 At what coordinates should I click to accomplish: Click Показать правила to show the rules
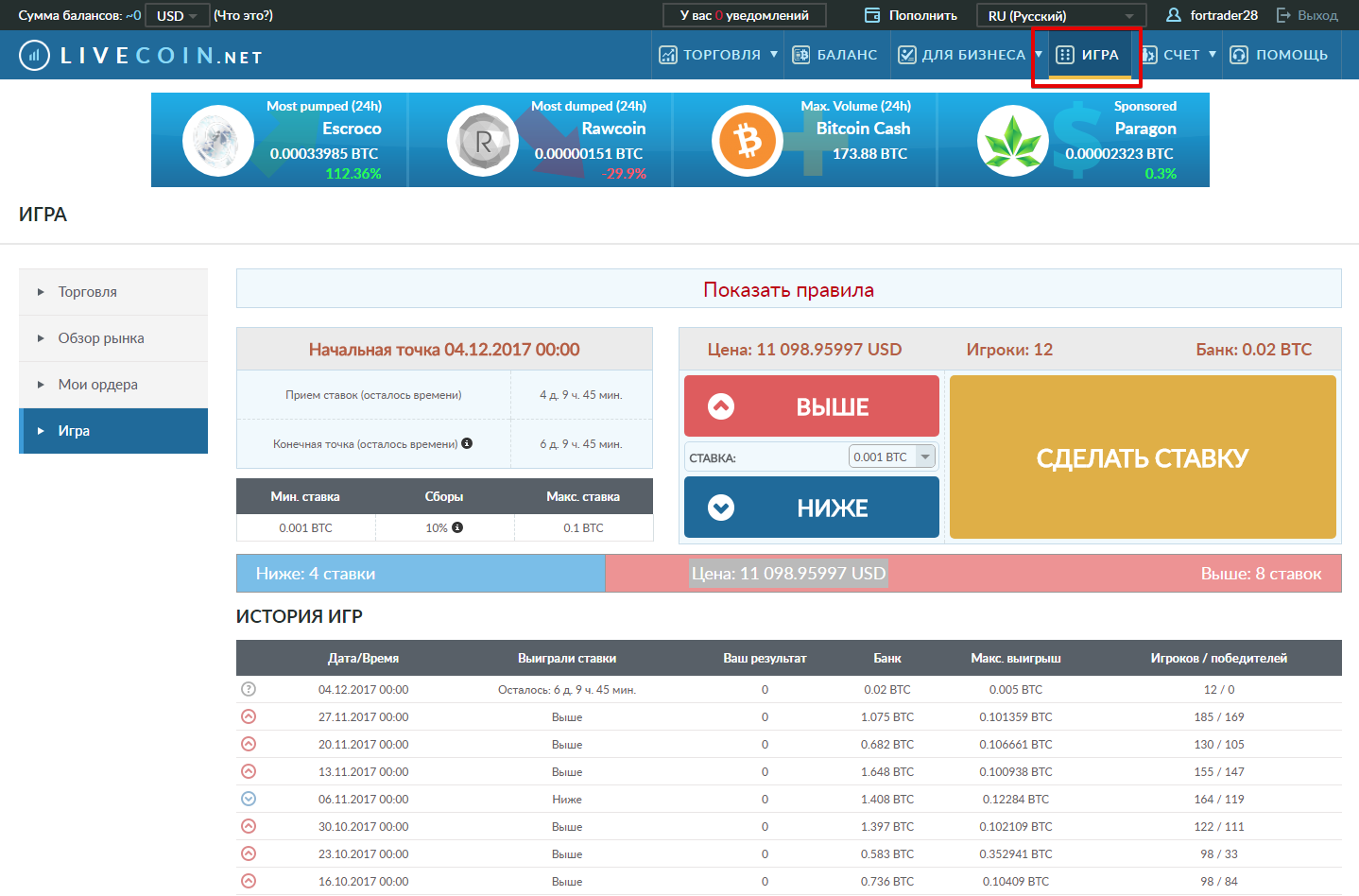pos(788,289)
